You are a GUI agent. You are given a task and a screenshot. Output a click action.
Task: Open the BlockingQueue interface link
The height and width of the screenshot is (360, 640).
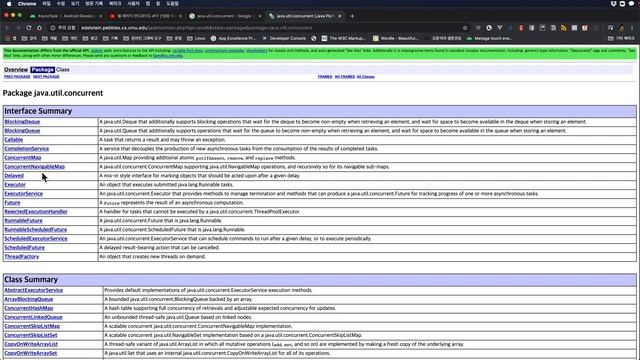pyautogui.click(x=22, y=131)
